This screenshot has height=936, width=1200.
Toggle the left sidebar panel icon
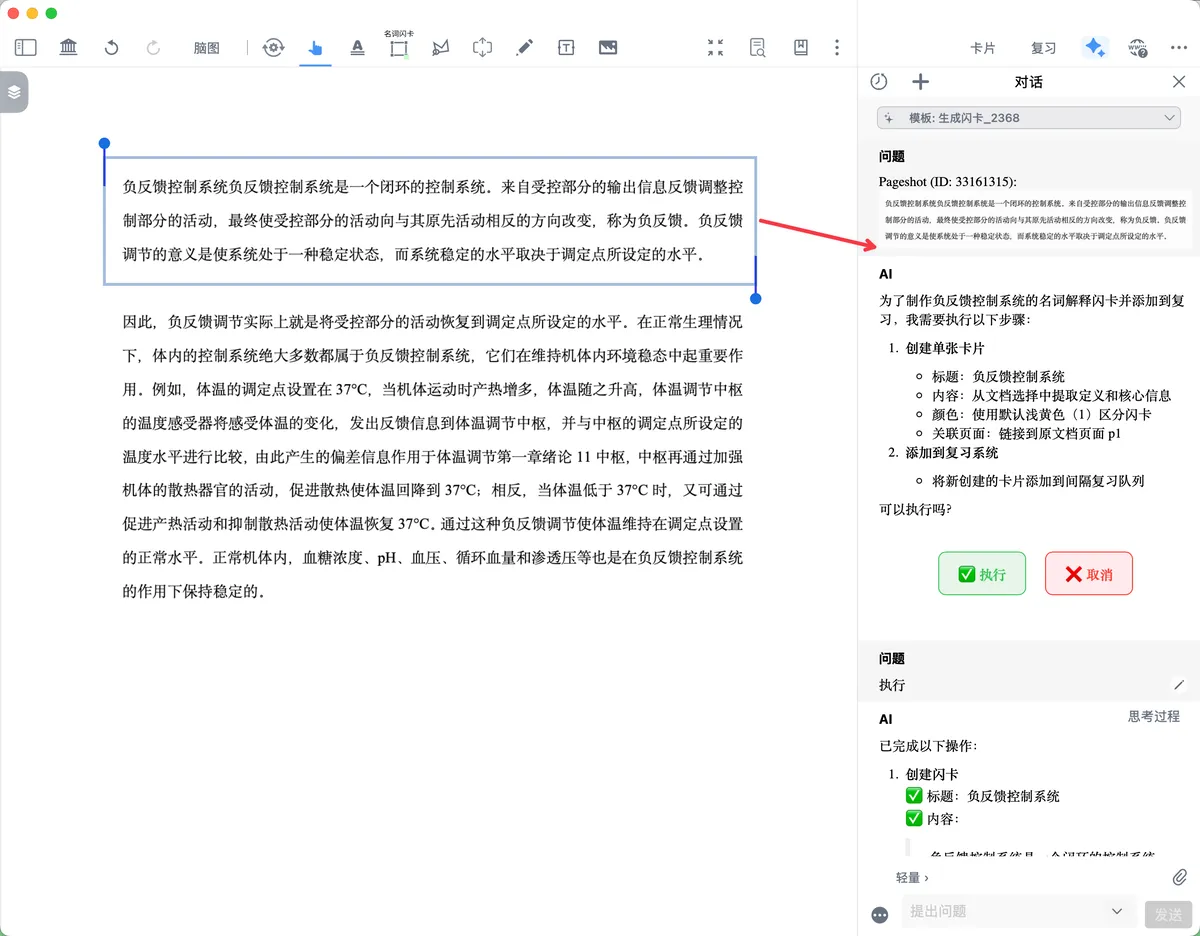click(x=26, y=47)
